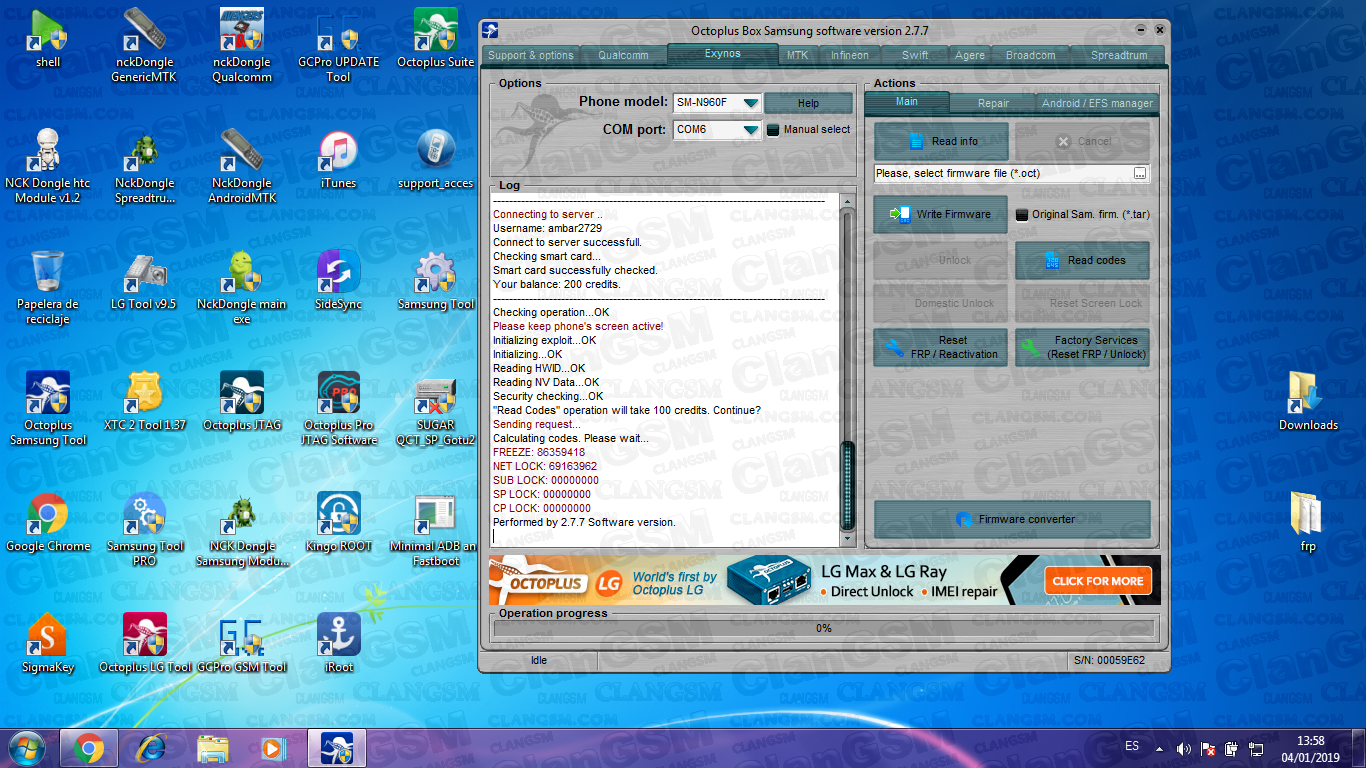Select the NET LOCK: 69163962 log line
1366x768 pixels.
(x=545, y=466)
